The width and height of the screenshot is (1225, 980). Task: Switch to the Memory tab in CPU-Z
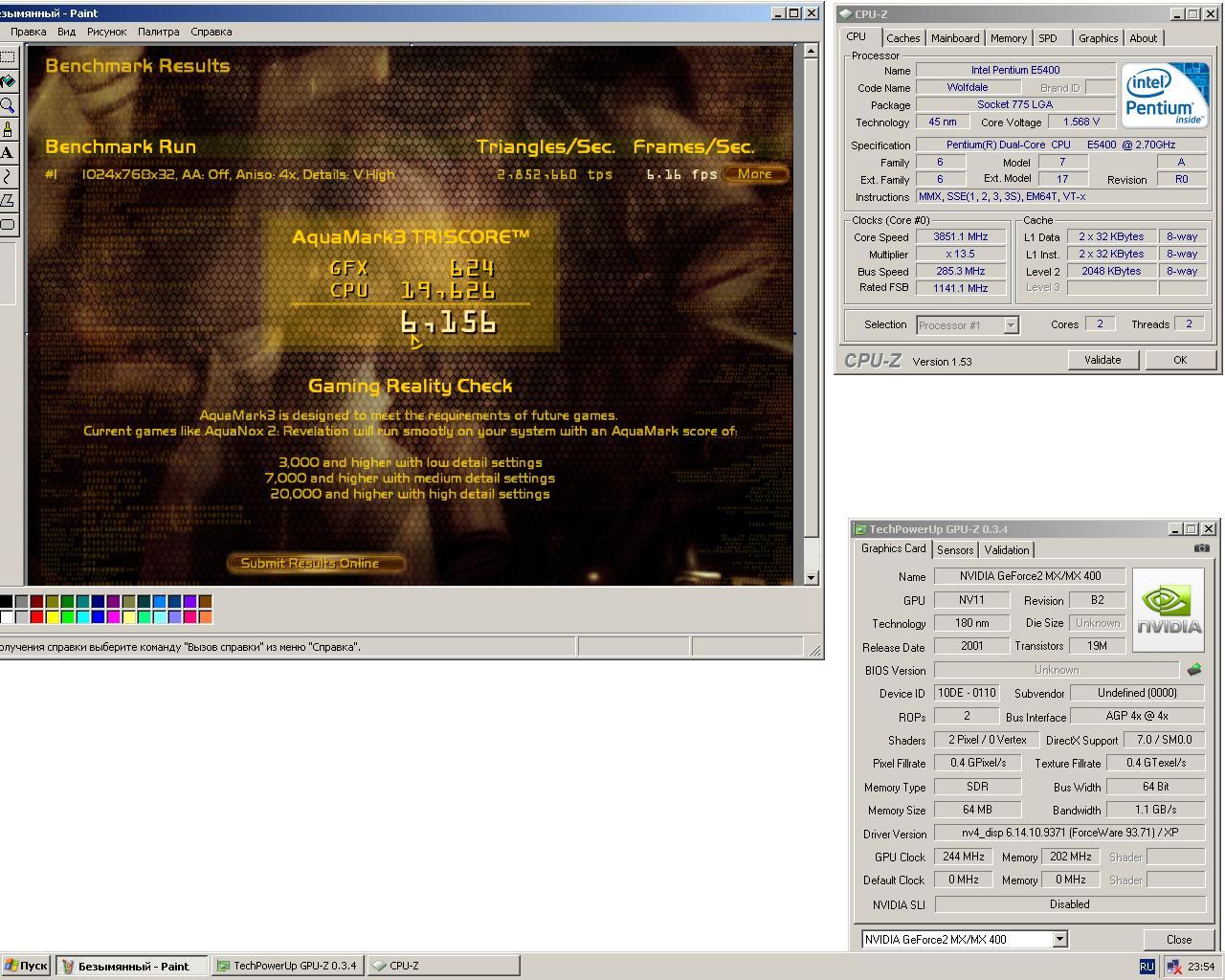1008,38
